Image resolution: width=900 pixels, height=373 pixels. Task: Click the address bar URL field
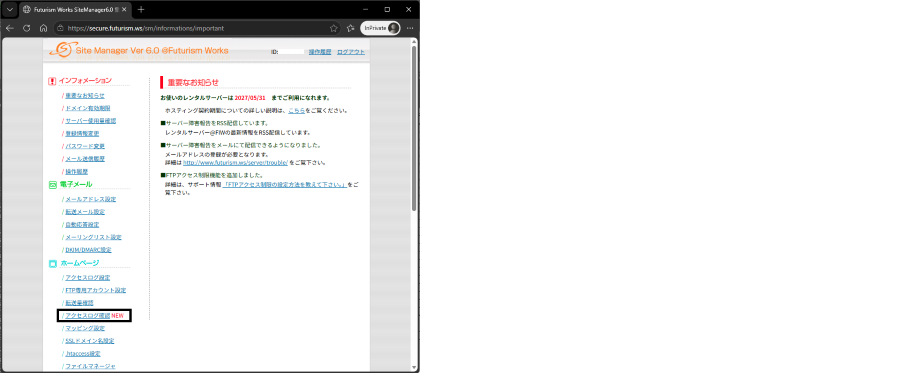tap(195, 28)
